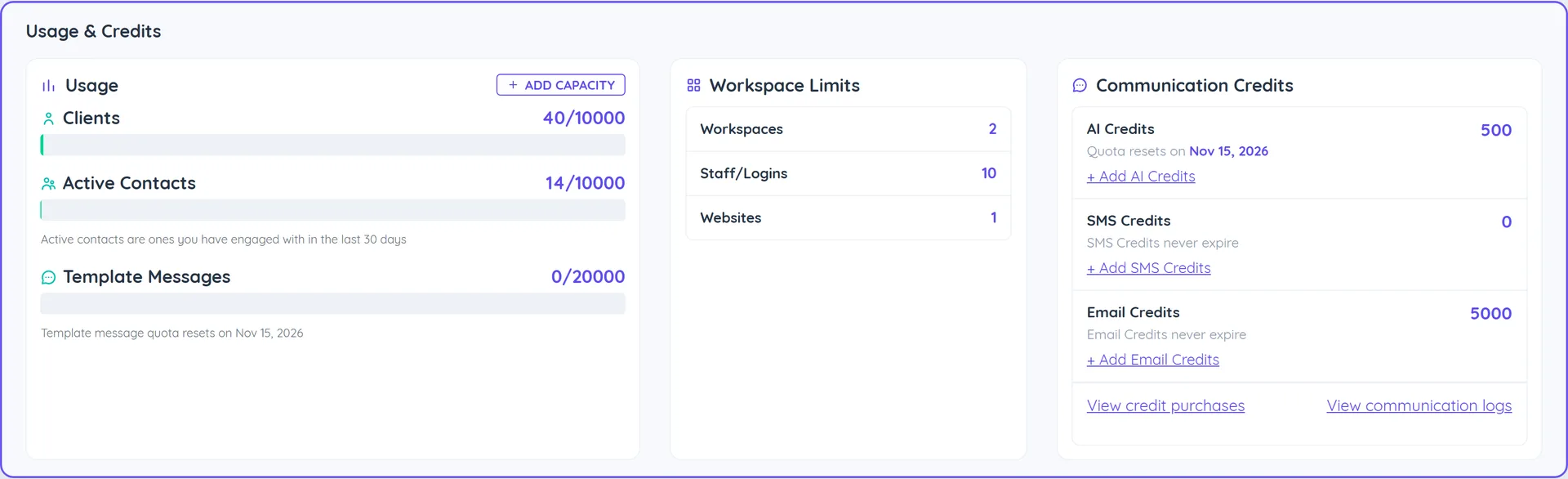Click the Staff/Logins value 10
The height and width of the screenshot is (479, 1568).
click(989, 173)
